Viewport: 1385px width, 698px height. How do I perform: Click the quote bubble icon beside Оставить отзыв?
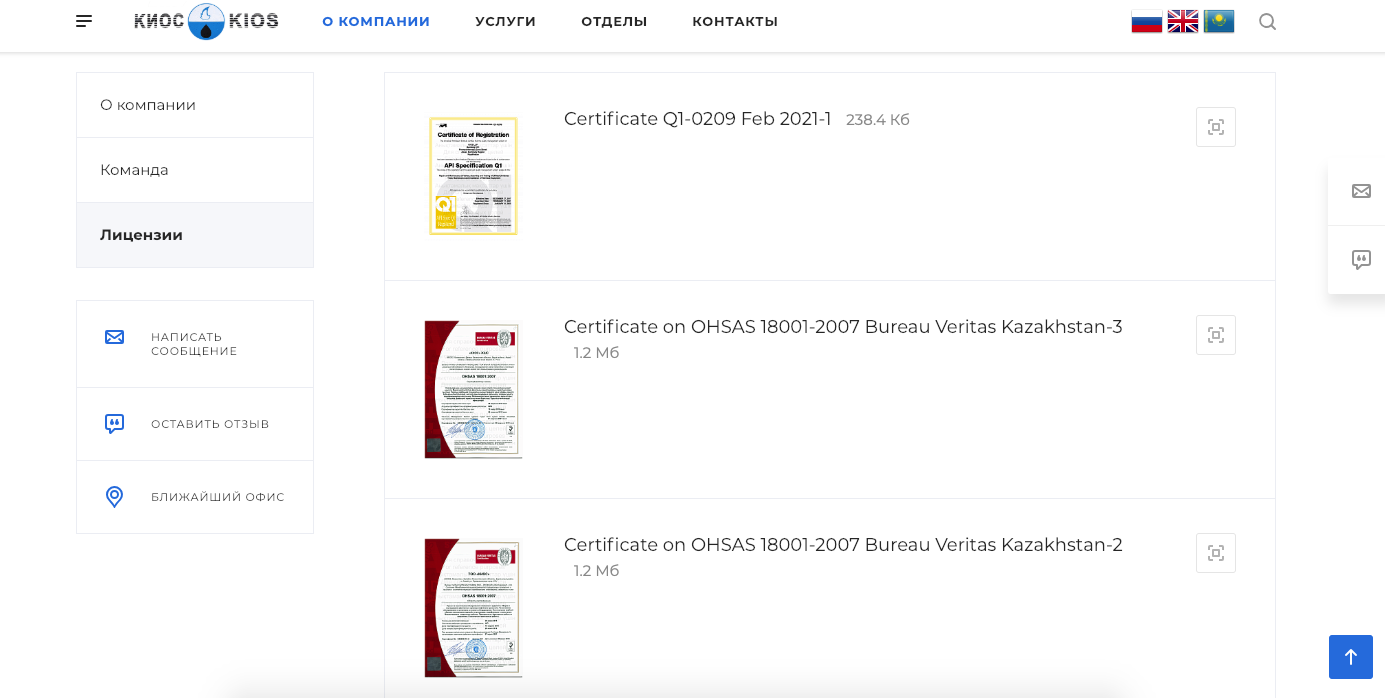[x=115, y=424]
